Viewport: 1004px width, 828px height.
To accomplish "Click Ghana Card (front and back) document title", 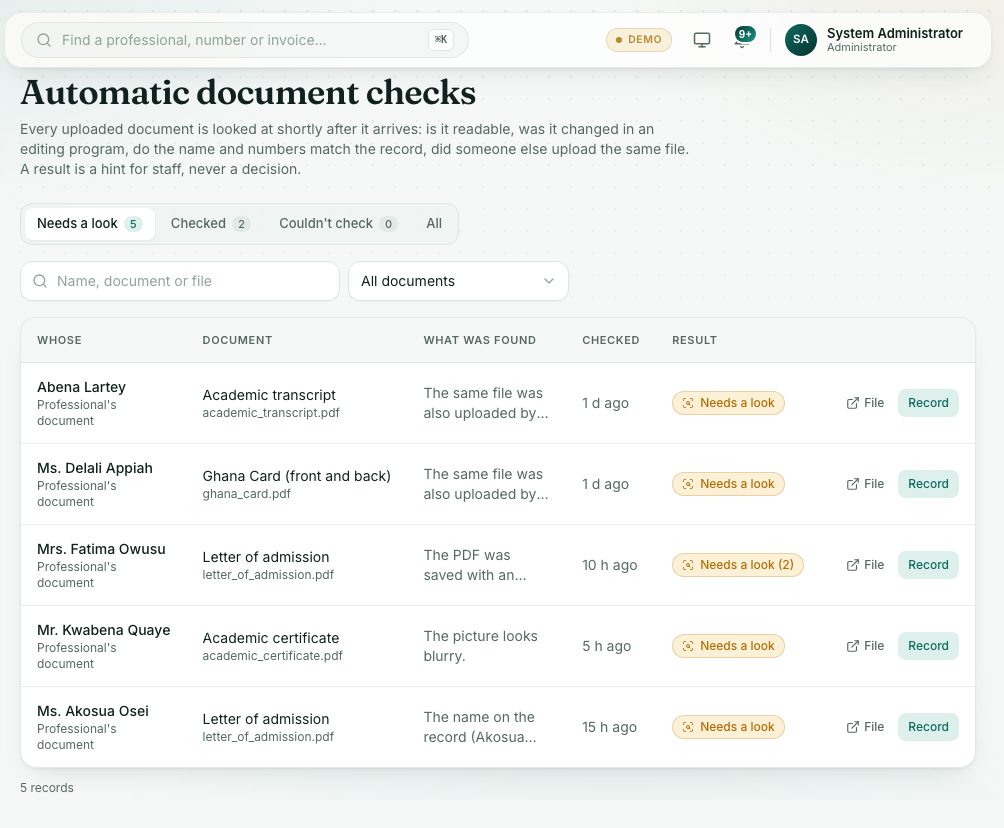I will [x=296, y=476].
